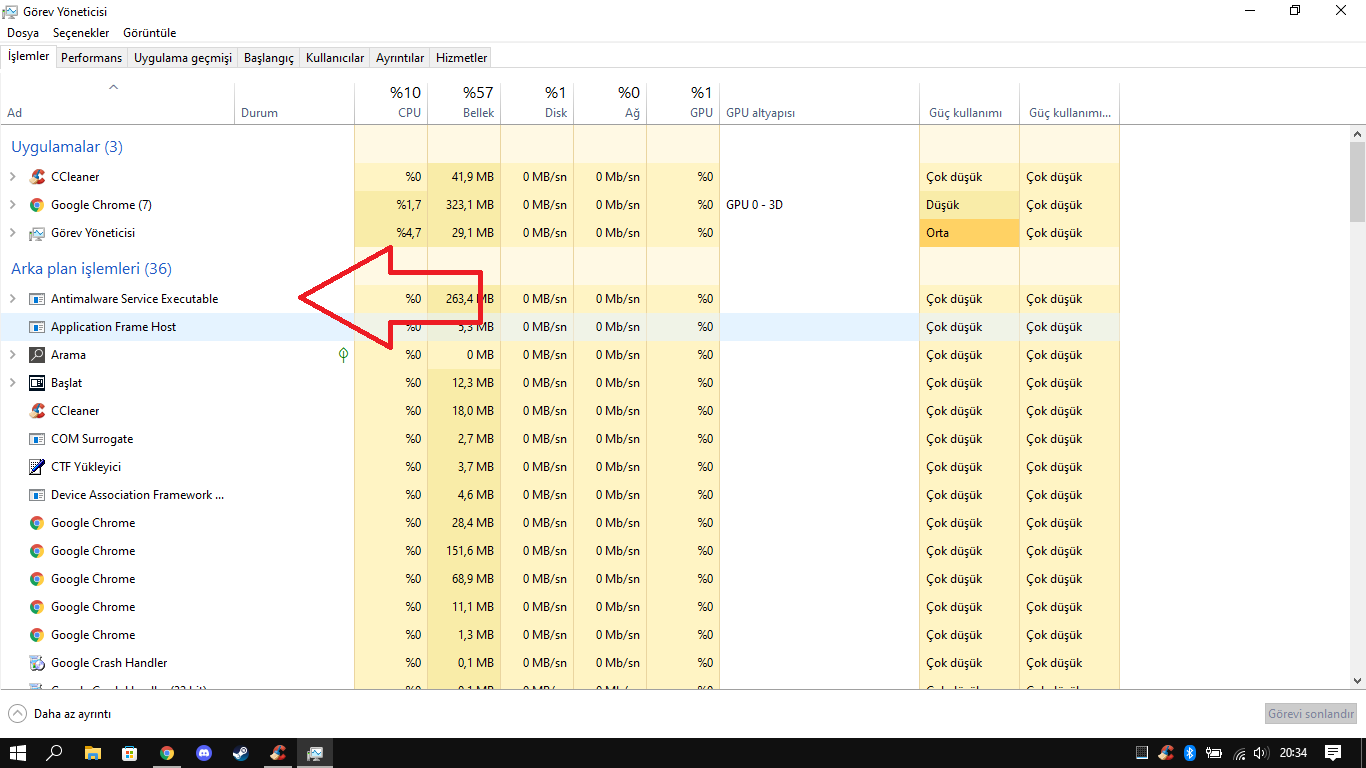Select the COM Surrogate process name
Screen dimensions: 1366x768
92,439
